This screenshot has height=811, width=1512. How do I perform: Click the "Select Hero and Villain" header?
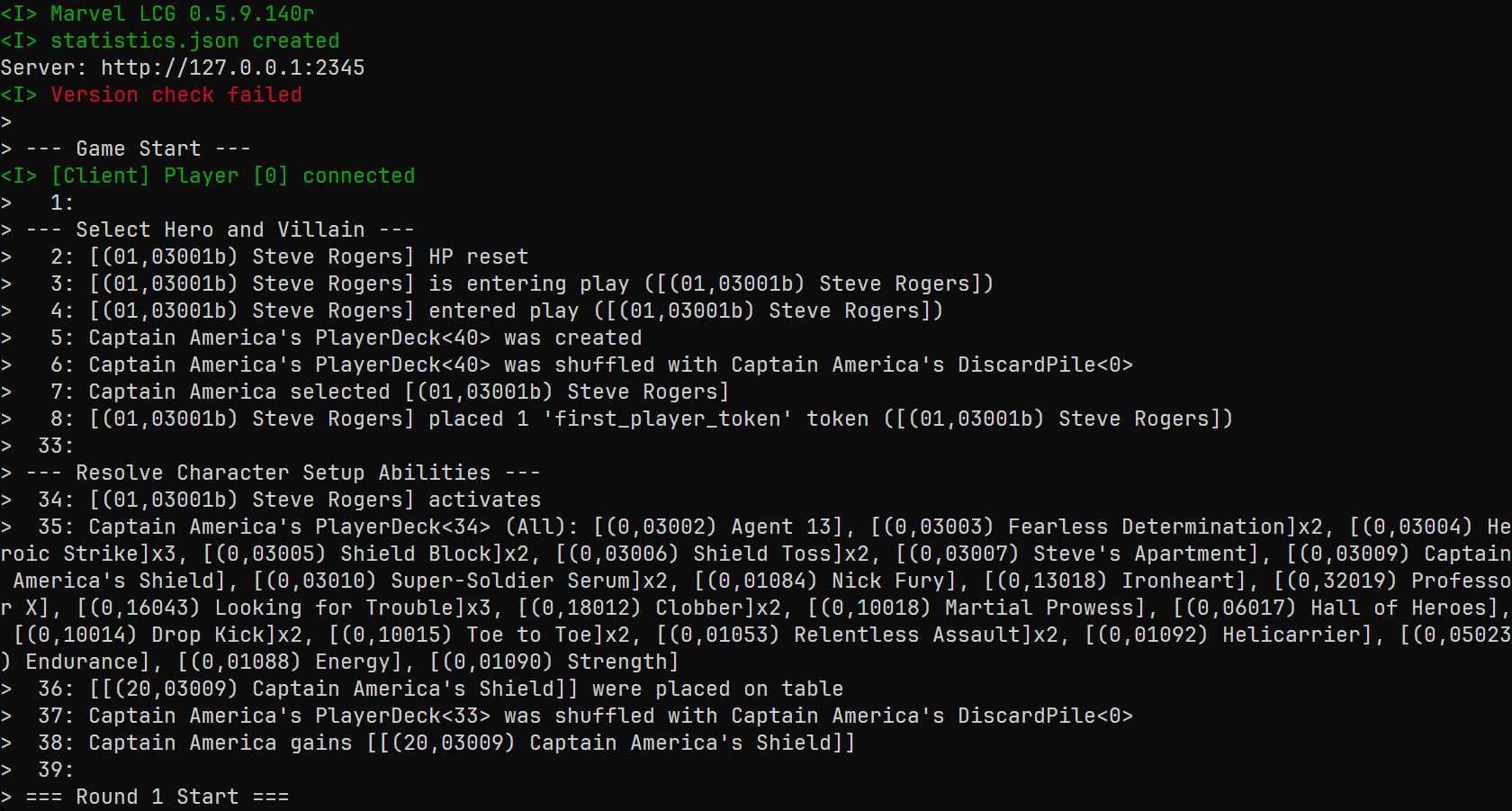(220, 230)
